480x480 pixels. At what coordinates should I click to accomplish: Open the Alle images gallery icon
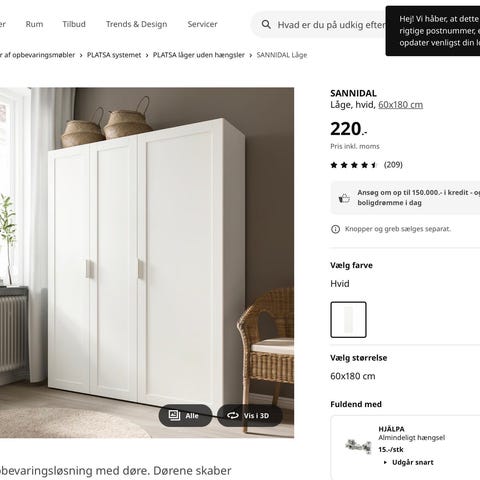click(x=174, y=415)
